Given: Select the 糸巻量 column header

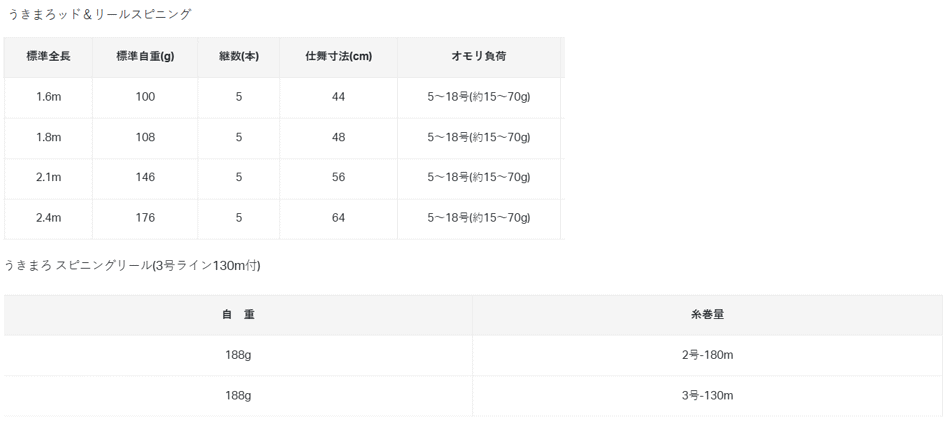Looking at the screenshot, I should tap(707, 314).
